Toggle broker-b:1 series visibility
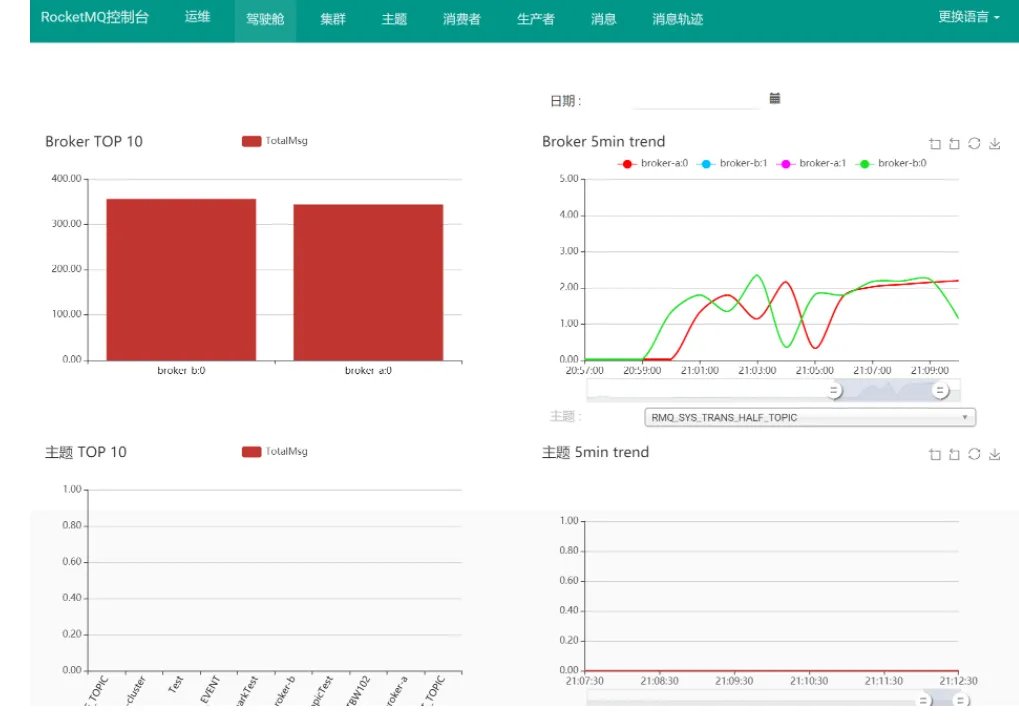Screen dimensions: 1019x724 tap(732, 163)
